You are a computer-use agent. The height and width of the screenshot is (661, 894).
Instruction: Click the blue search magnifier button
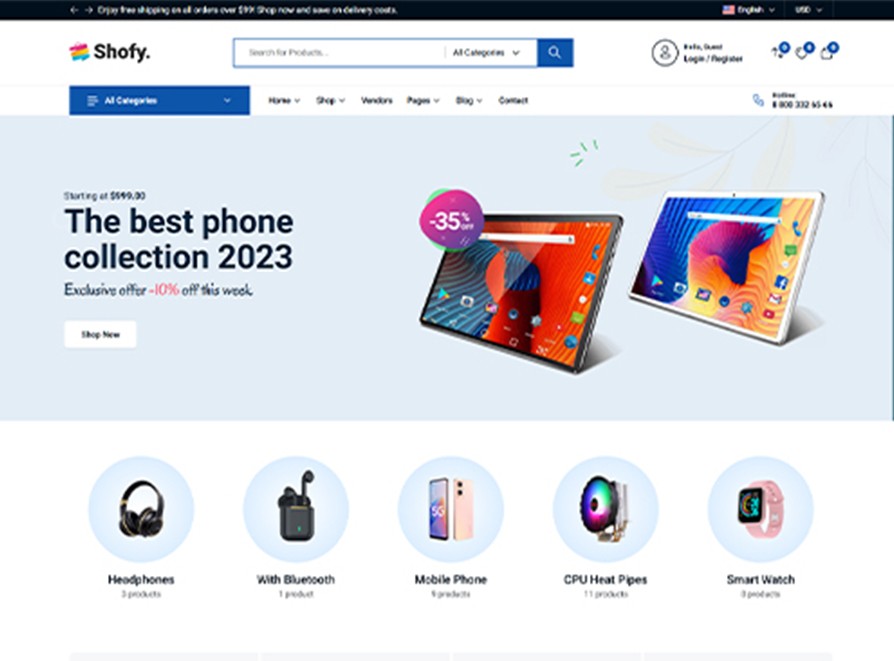(555, 52)
